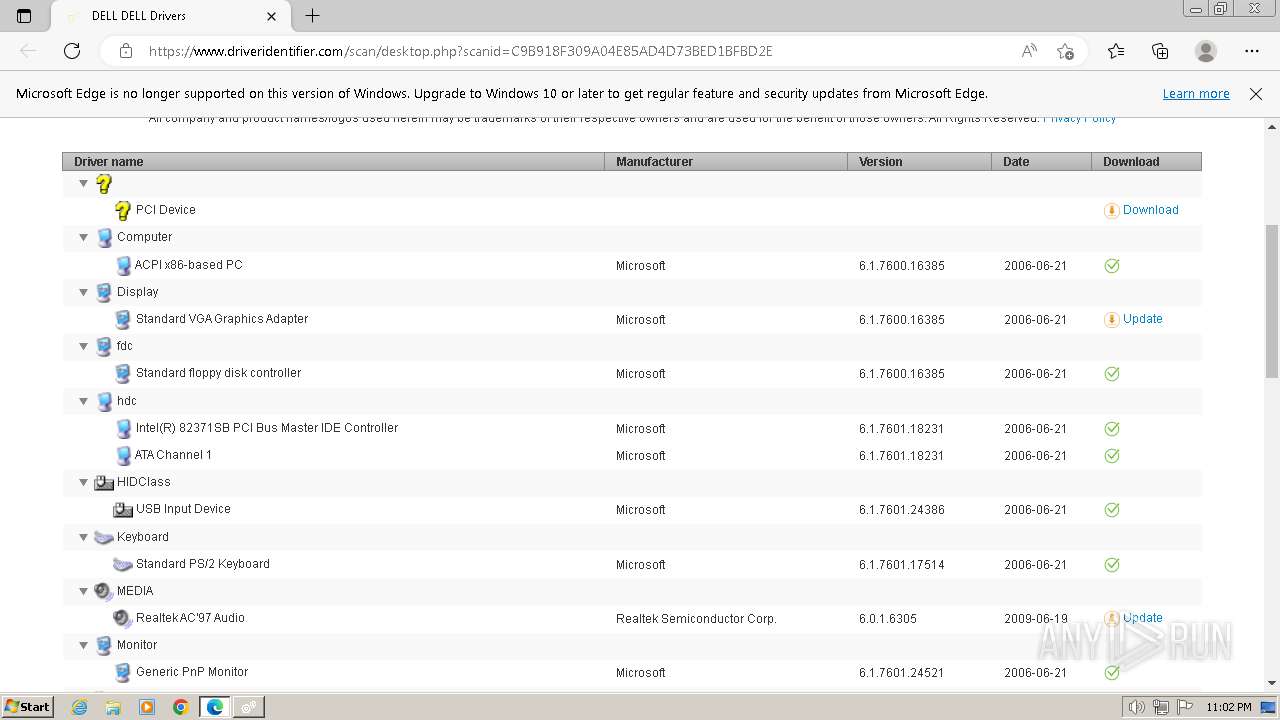The height and width of the screenshot is (720, 1280).
Task: Dismiss the Edge unsupported notification bar
Action: [x=1256, y=94]
